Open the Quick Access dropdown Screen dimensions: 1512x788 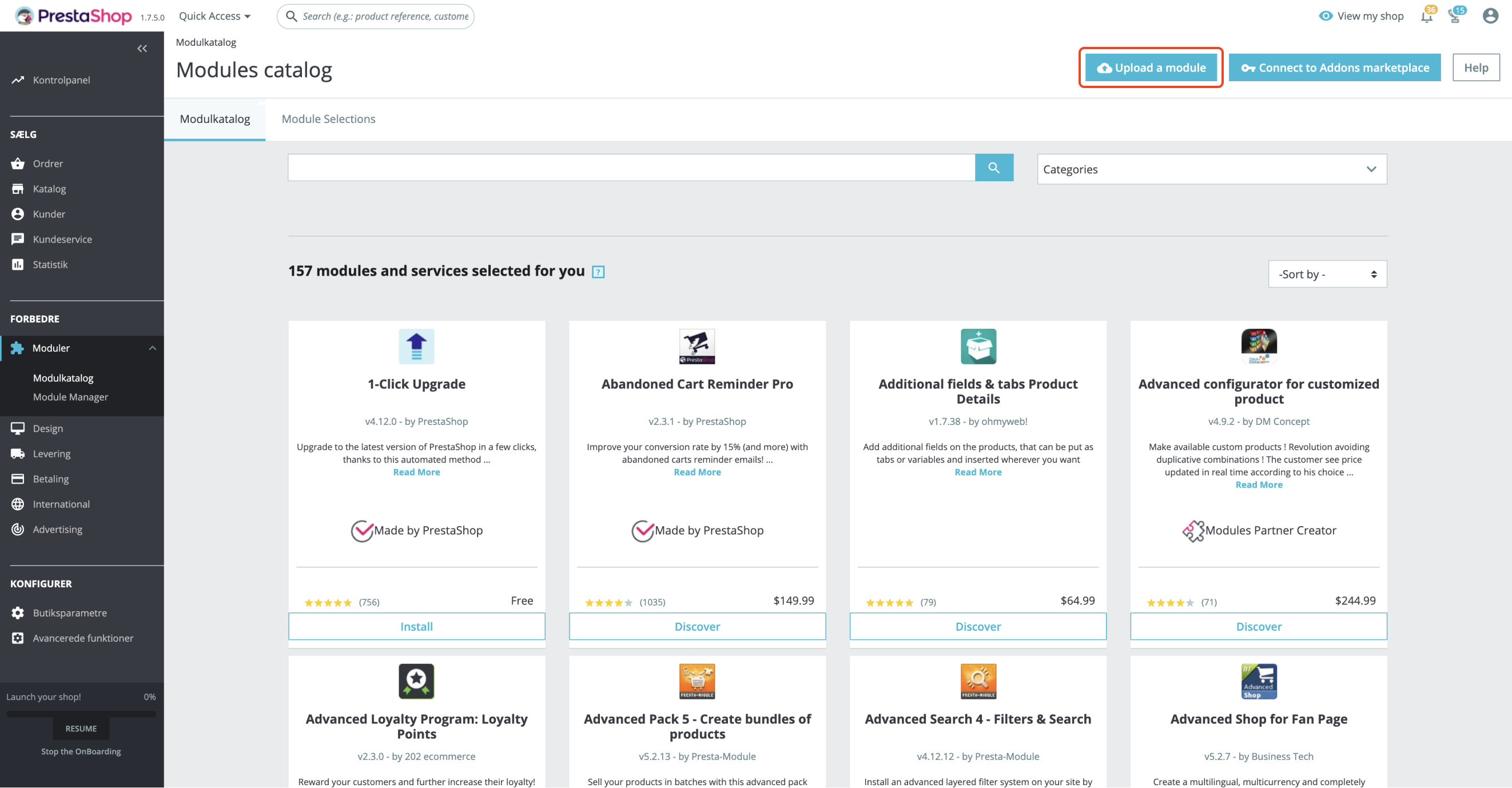(x=214, y=16)
